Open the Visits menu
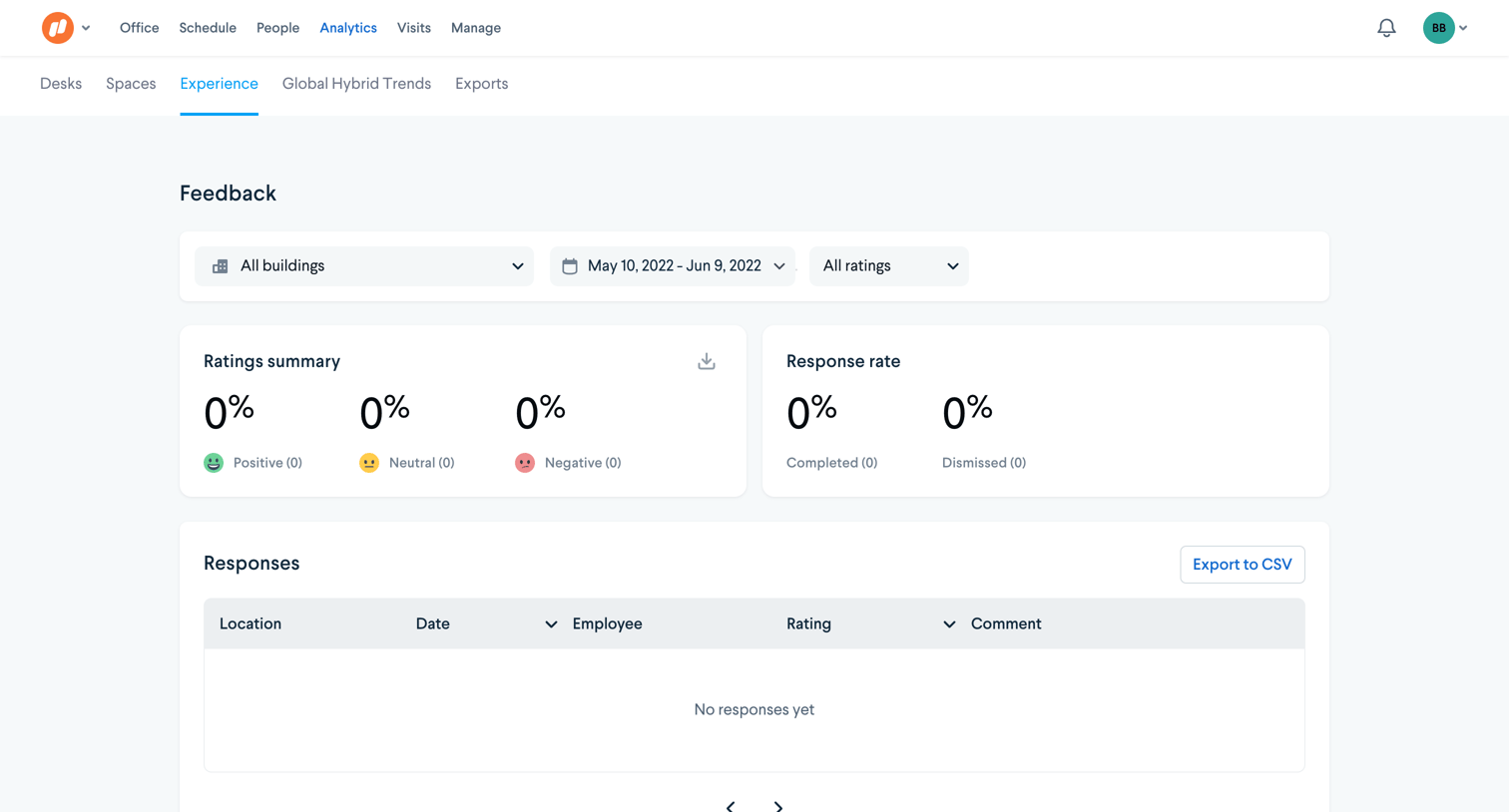Image resolution: width=1509 pixels, height=812 pixels. (x=414, y=28)
